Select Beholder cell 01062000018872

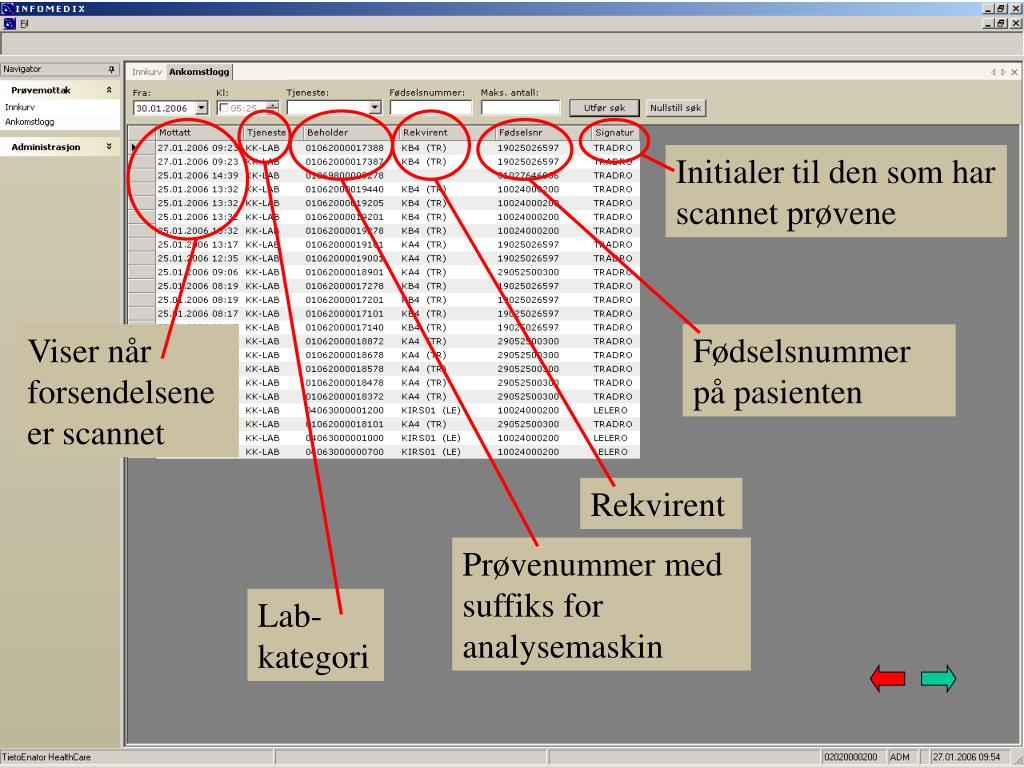[344, 342]
